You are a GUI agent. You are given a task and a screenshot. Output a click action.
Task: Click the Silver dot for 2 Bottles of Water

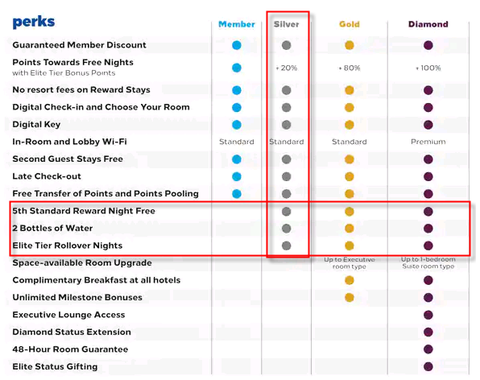[x=286, y=228]
